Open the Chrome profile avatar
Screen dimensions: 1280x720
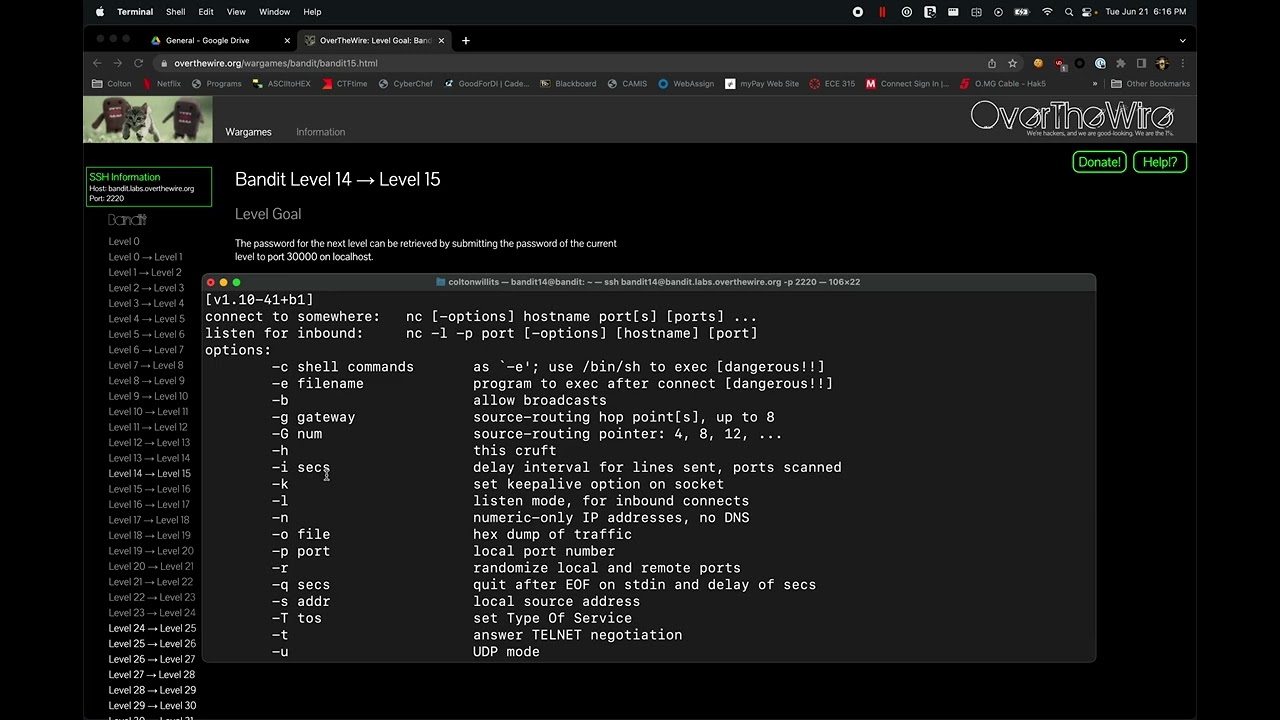point(1162,63)
